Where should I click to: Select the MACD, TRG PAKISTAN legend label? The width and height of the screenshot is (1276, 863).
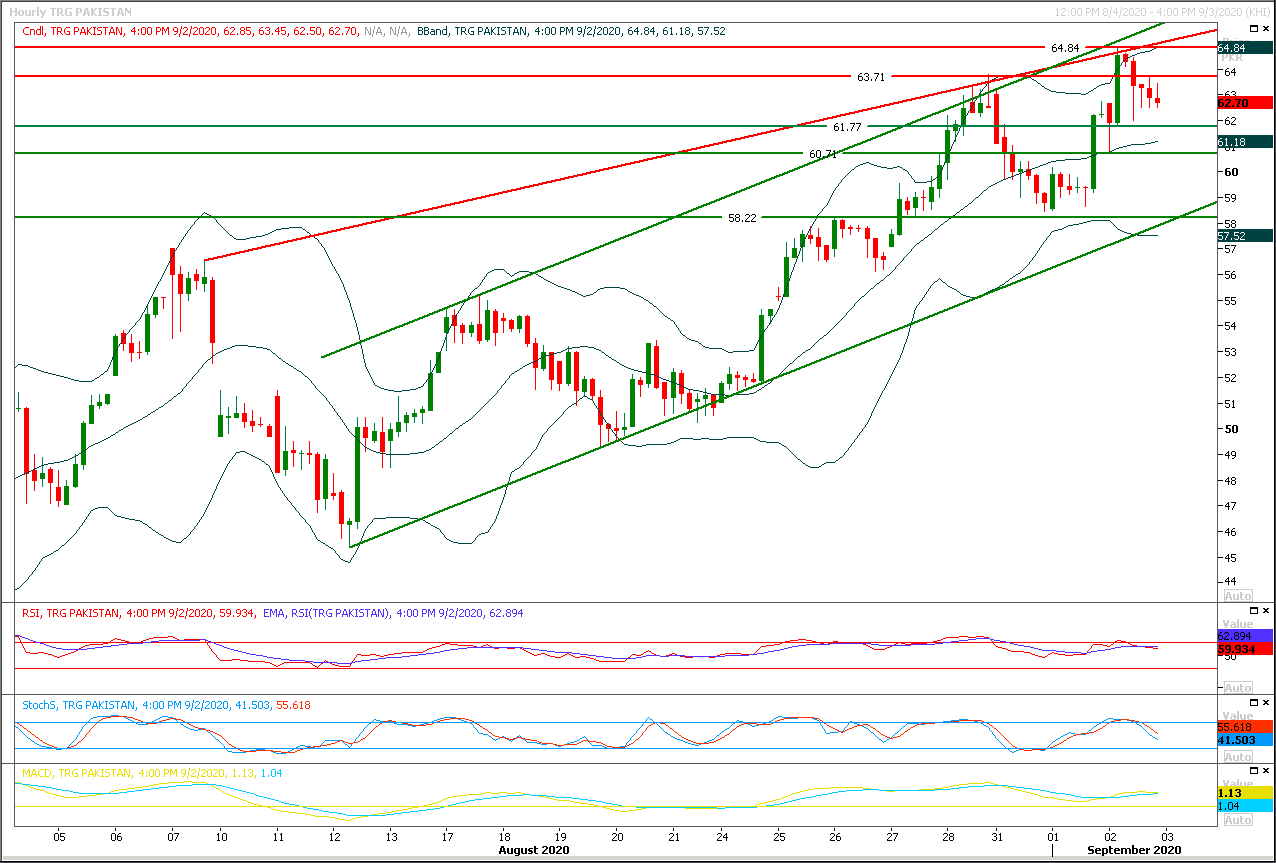(77, 774)
